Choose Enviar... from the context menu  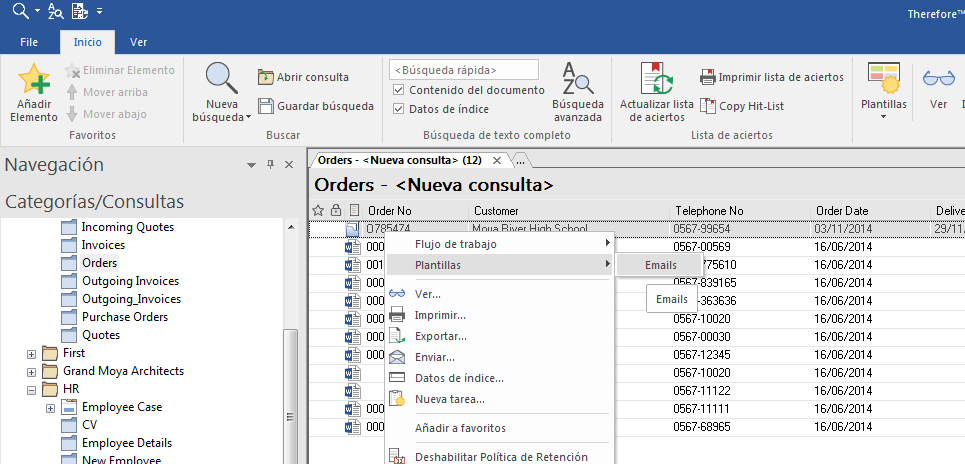point(500,357)
